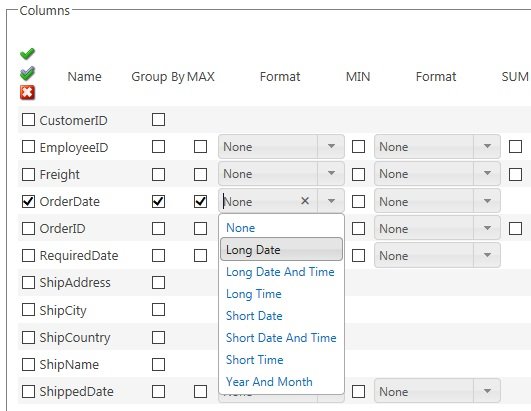Click the Name column header
The width and height of the screenshot is (531, 411).
coord(85,77)
